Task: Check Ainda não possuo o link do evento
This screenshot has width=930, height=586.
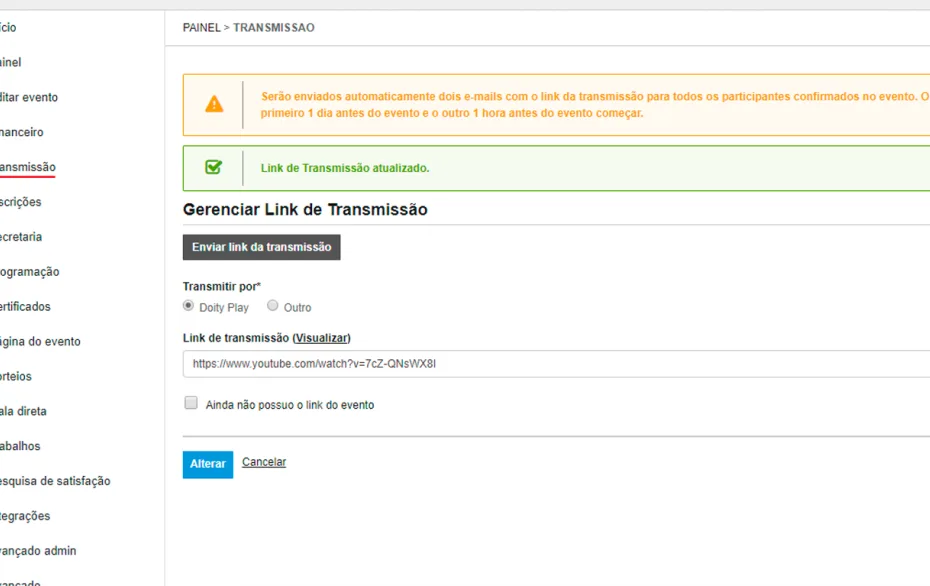Action: 191,403
